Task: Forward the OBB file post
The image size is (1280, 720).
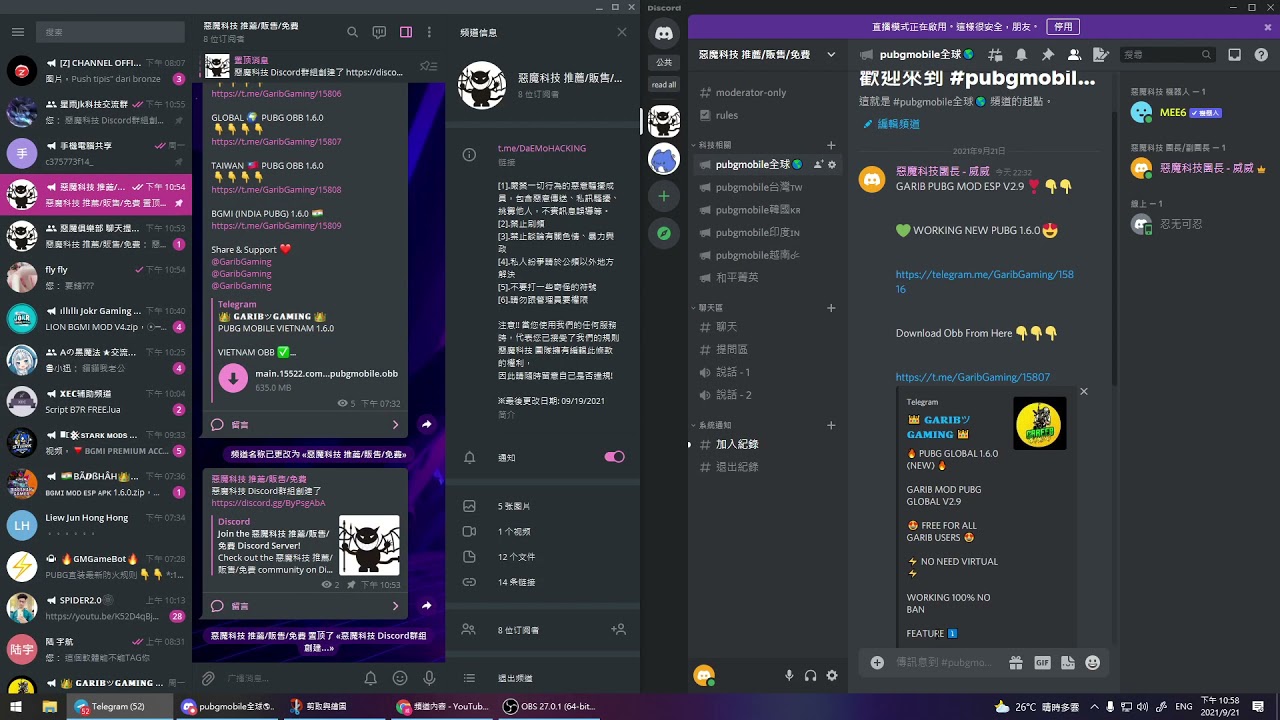Action: tap(426, 425)
